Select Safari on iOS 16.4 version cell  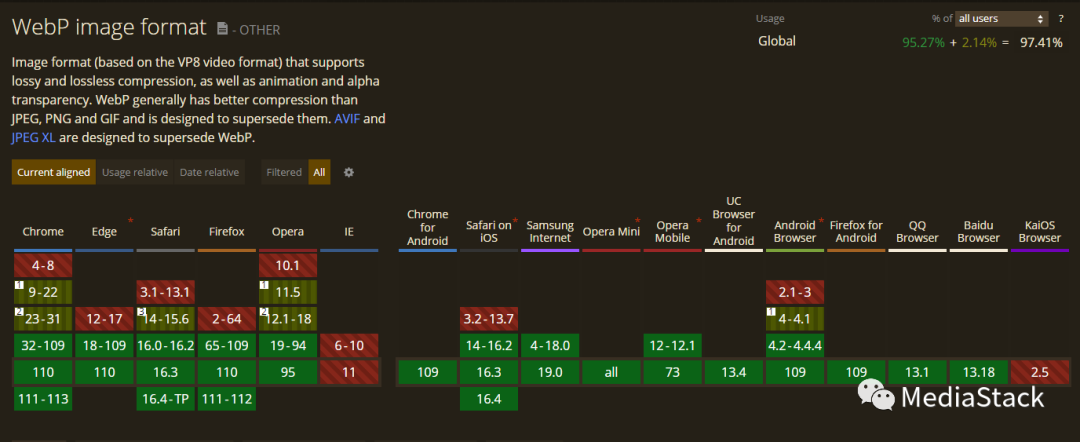490,399
